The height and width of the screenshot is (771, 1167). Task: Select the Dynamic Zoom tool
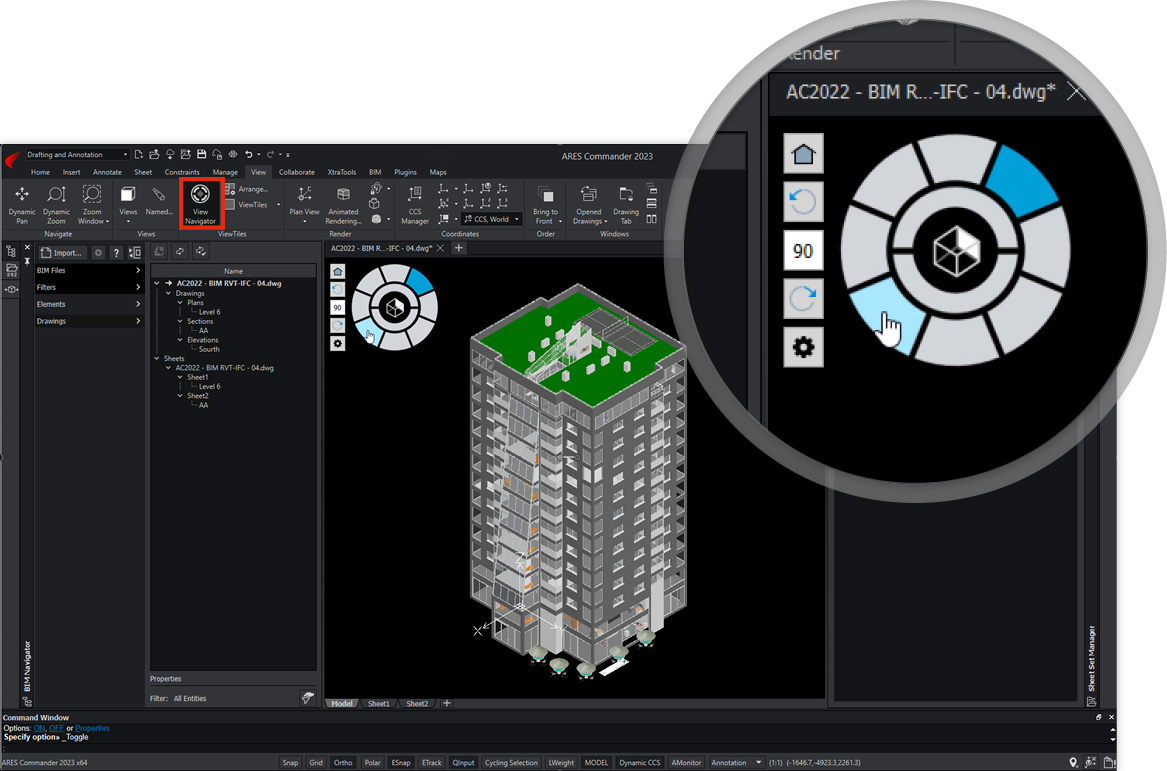pyautogui.click(x=57, y=204)
